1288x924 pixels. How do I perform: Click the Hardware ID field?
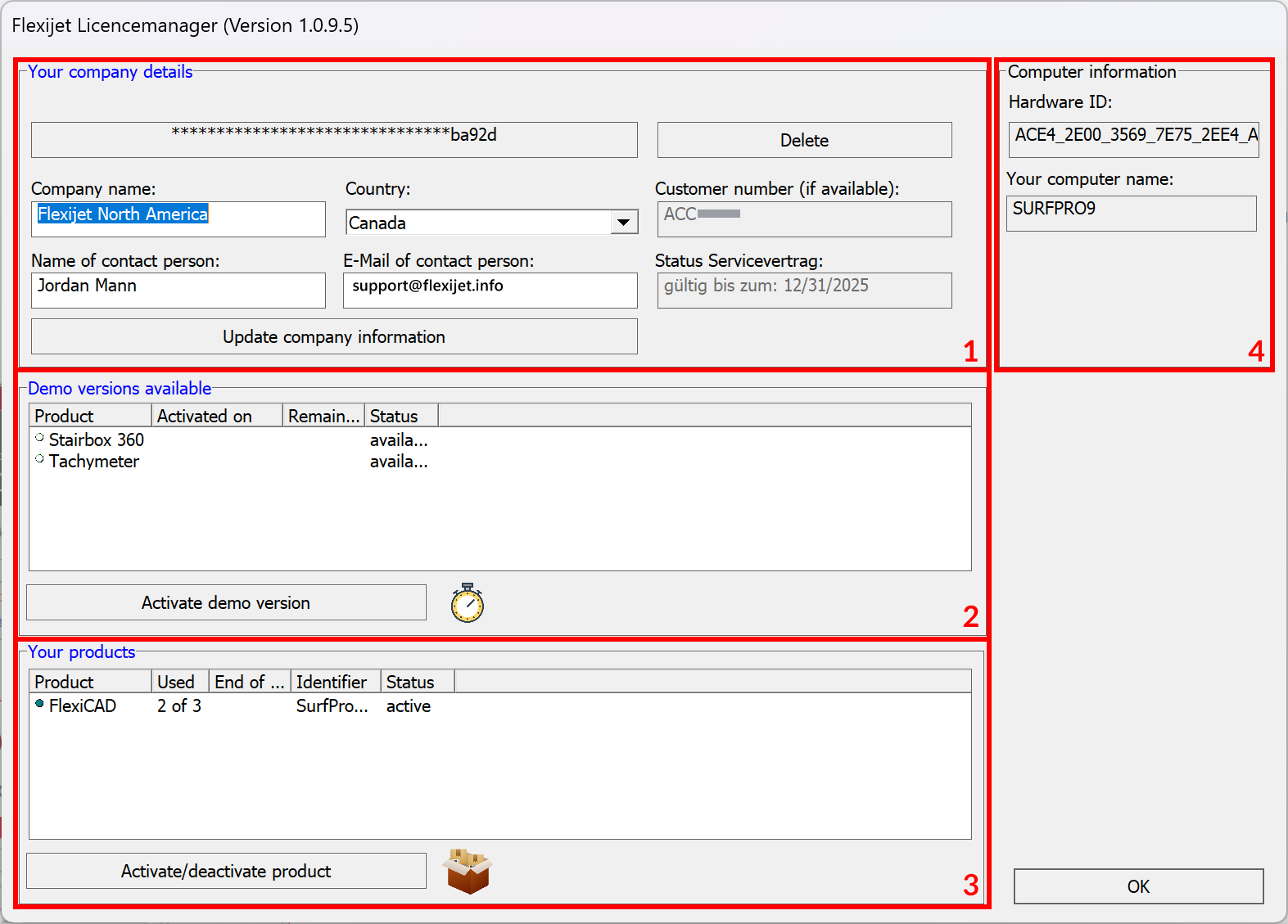pos(1133,139)
